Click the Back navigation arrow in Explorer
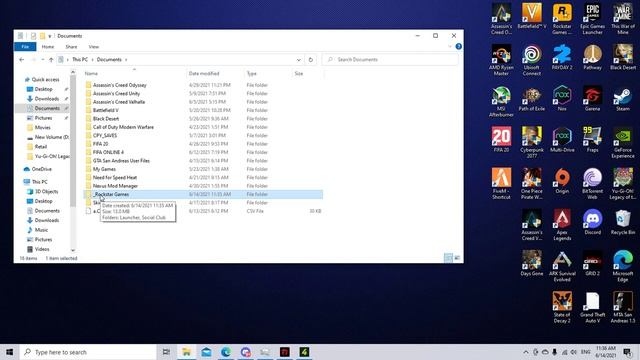The width and height of the screenshot is (640, 360). (x=22, y=60)
